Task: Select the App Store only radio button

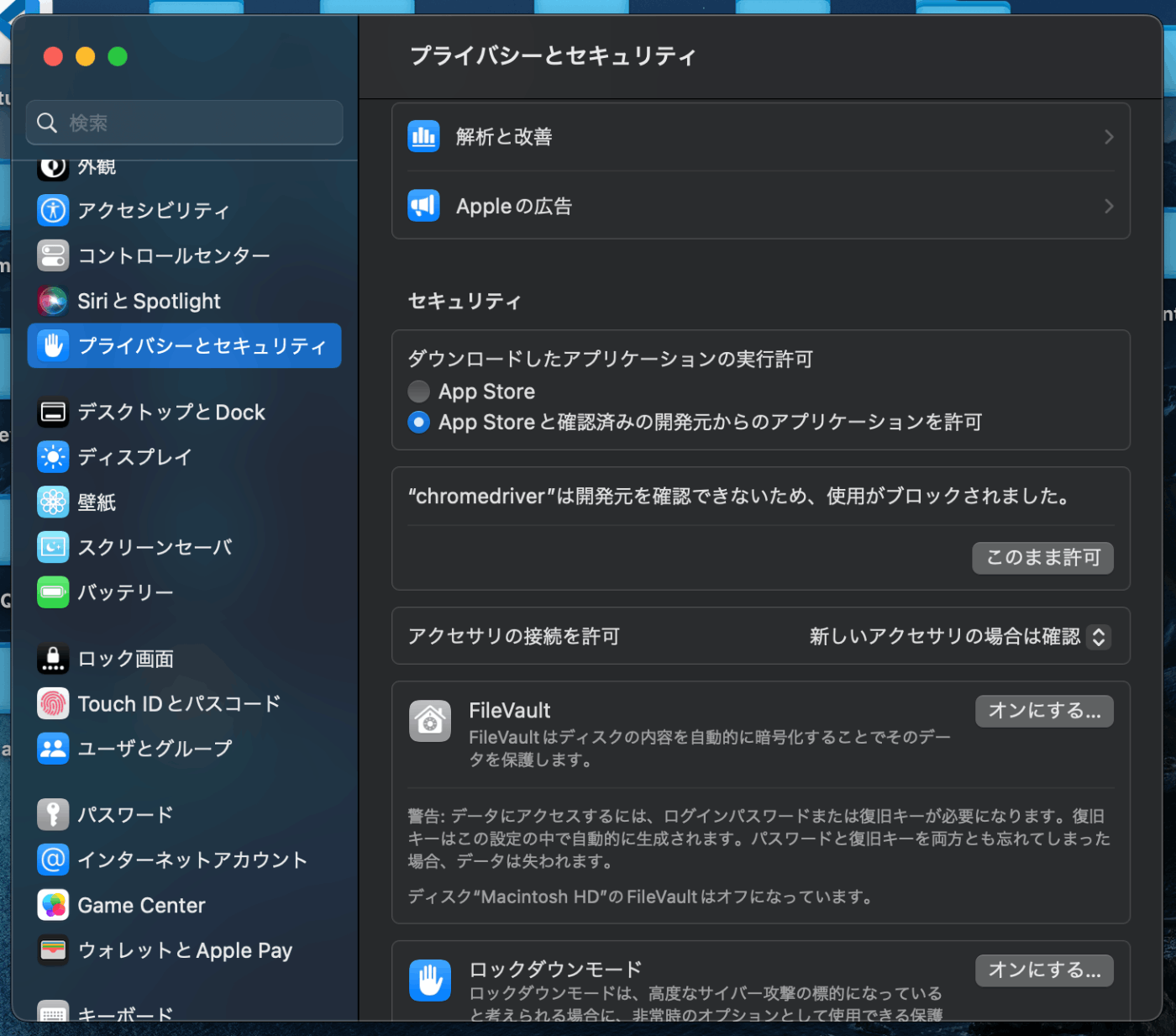Action: [418, 392]
